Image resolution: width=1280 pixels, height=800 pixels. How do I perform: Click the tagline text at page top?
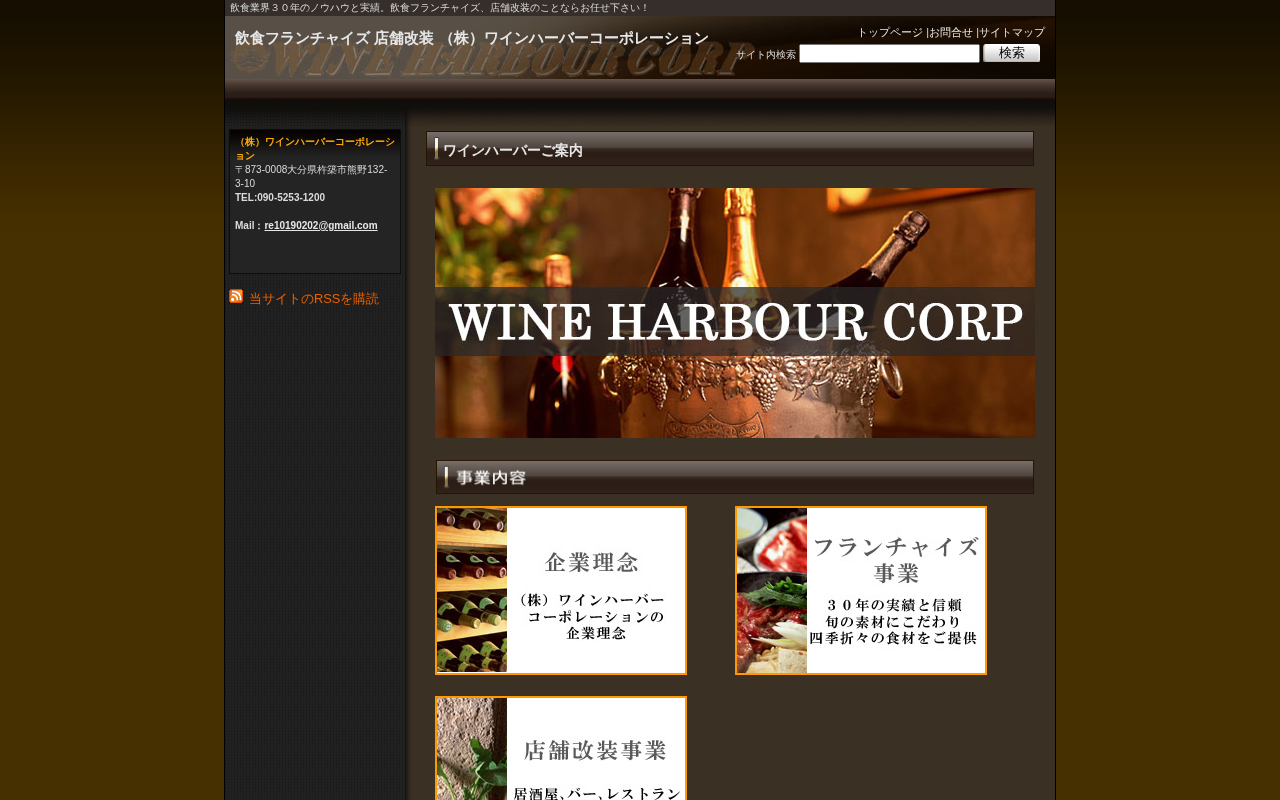[x=439, y=8]
